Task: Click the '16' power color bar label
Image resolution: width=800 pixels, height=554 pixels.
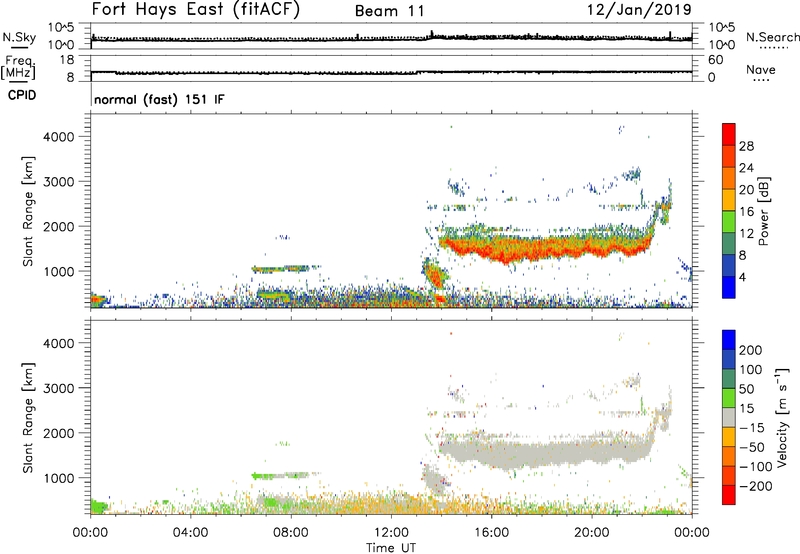Action: click(746, 212)
